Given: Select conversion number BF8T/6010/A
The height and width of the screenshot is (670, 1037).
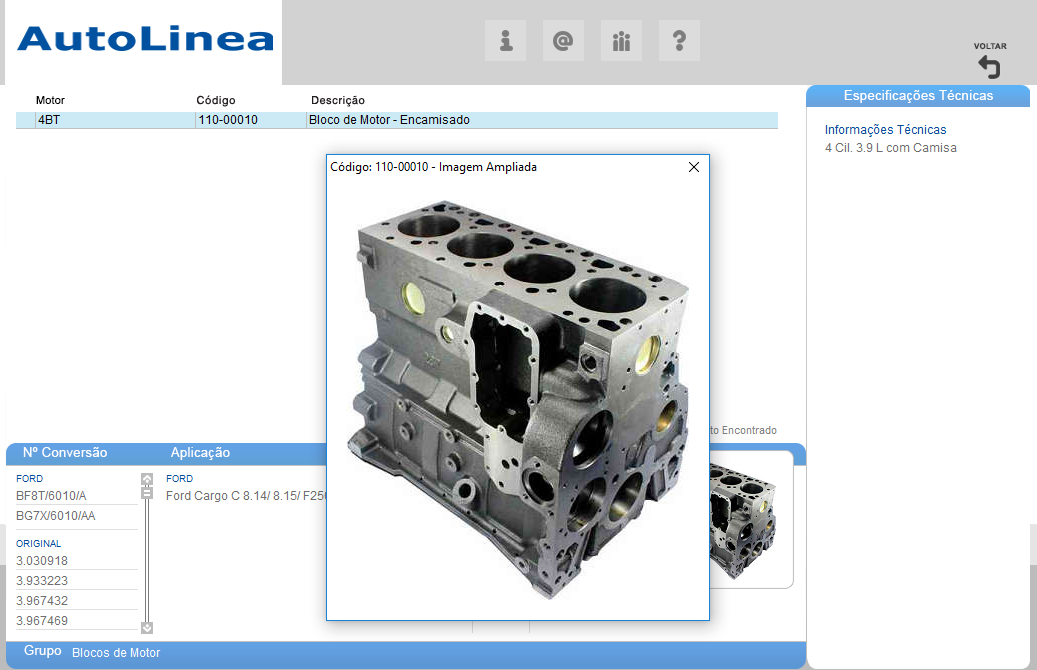Looking at the screenshot, I should [52, 496].
